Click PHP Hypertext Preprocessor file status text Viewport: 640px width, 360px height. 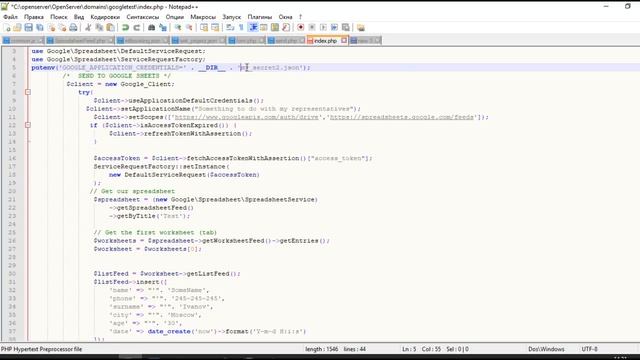click(x=42, y=349)
